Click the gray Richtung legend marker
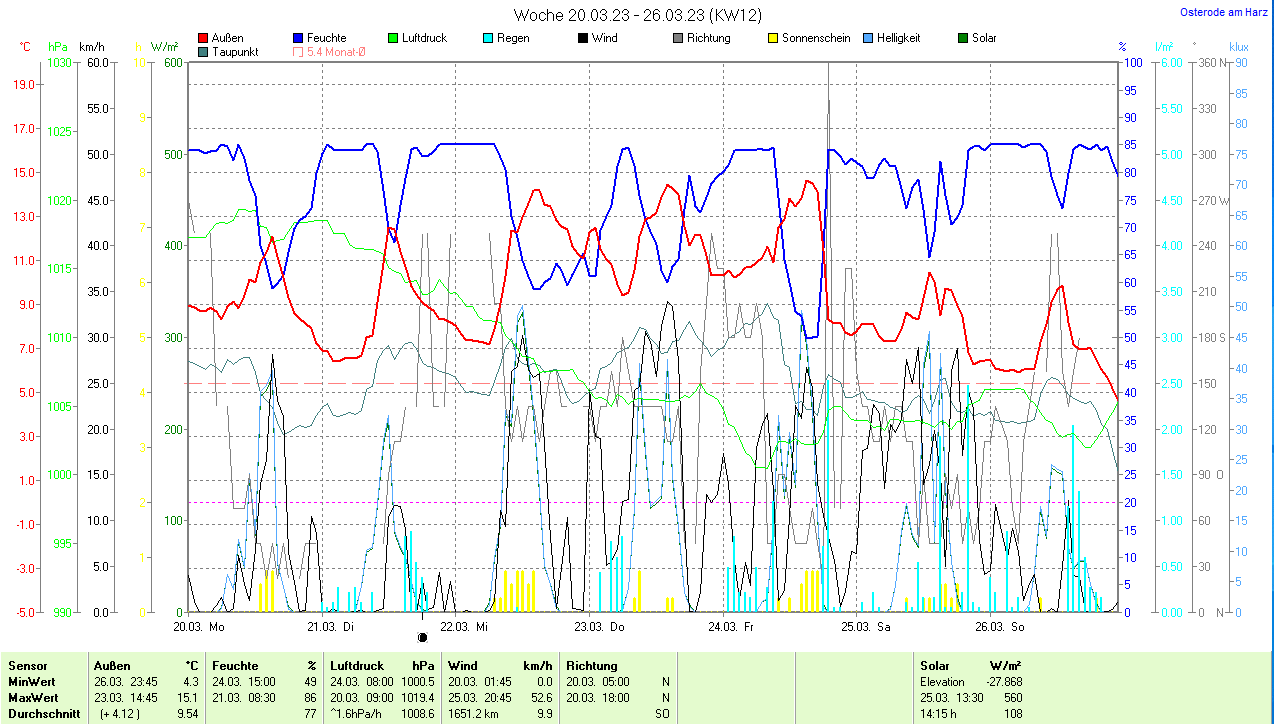The width and height of the screenshot is (1274, 724). pyautogui.click(x=677, y=38)
